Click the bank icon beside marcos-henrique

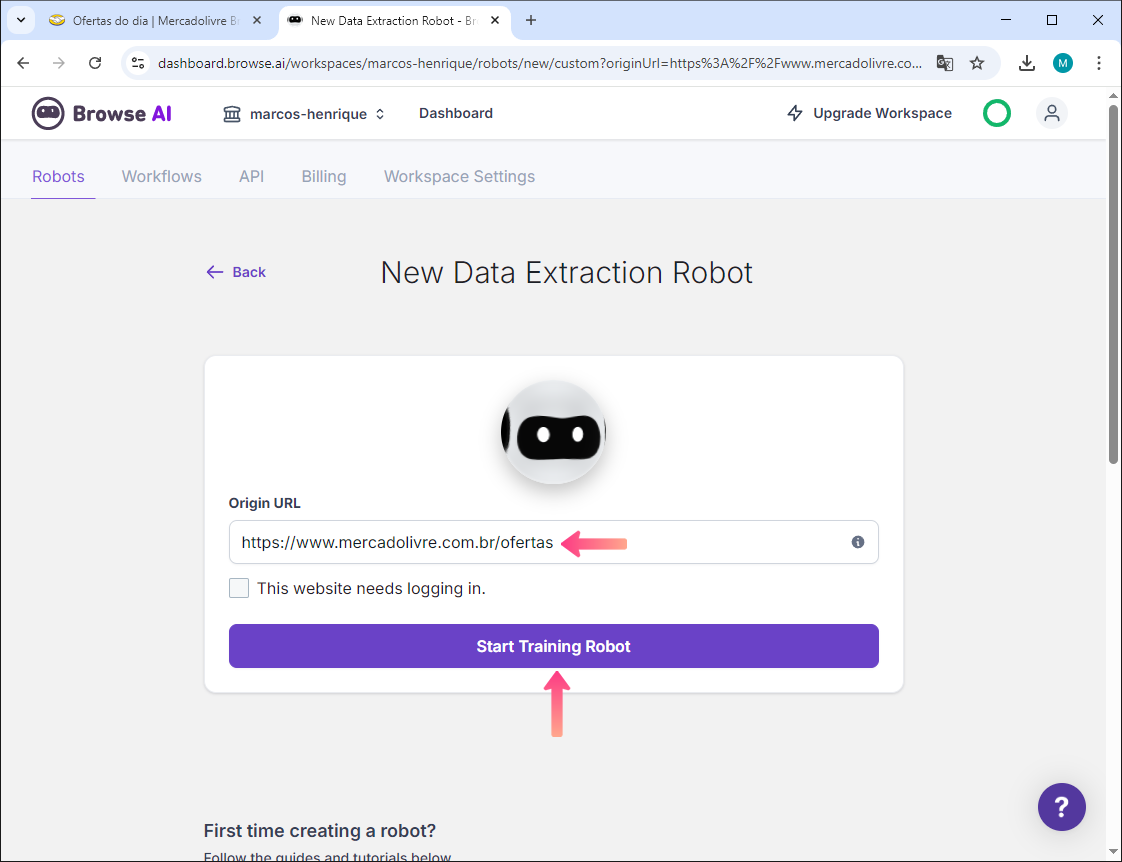(x=232, y=114)
